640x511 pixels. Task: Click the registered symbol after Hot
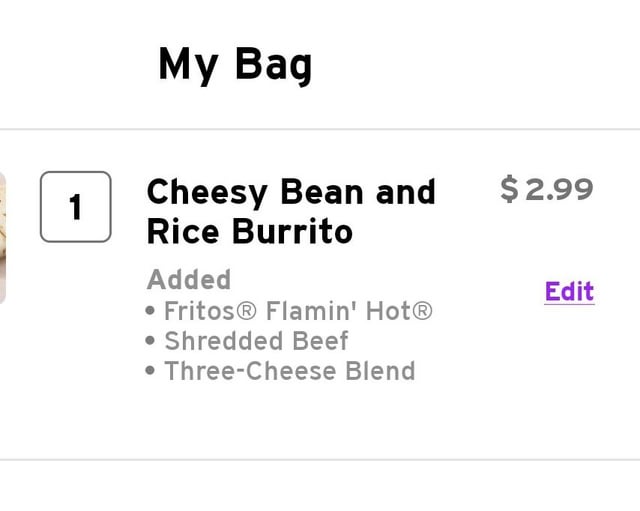[x=422, y=311]
